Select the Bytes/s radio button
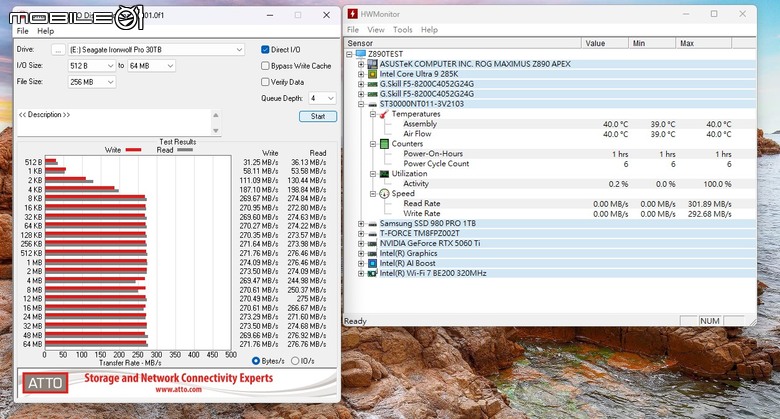This screenshot has width=780, height=419. pyautogui.click(x=256, y=361)
